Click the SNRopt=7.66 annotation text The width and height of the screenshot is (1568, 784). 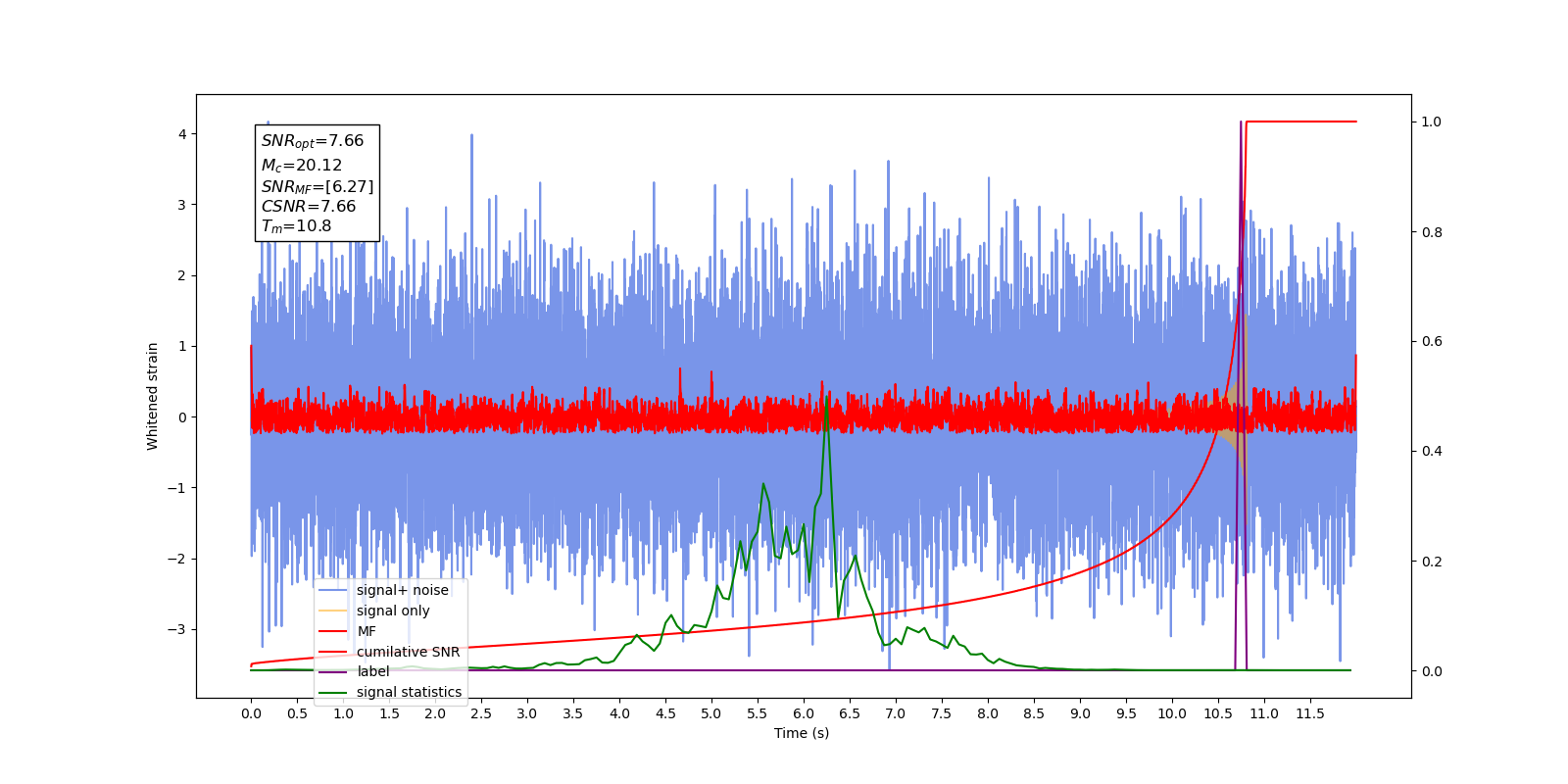313,141
